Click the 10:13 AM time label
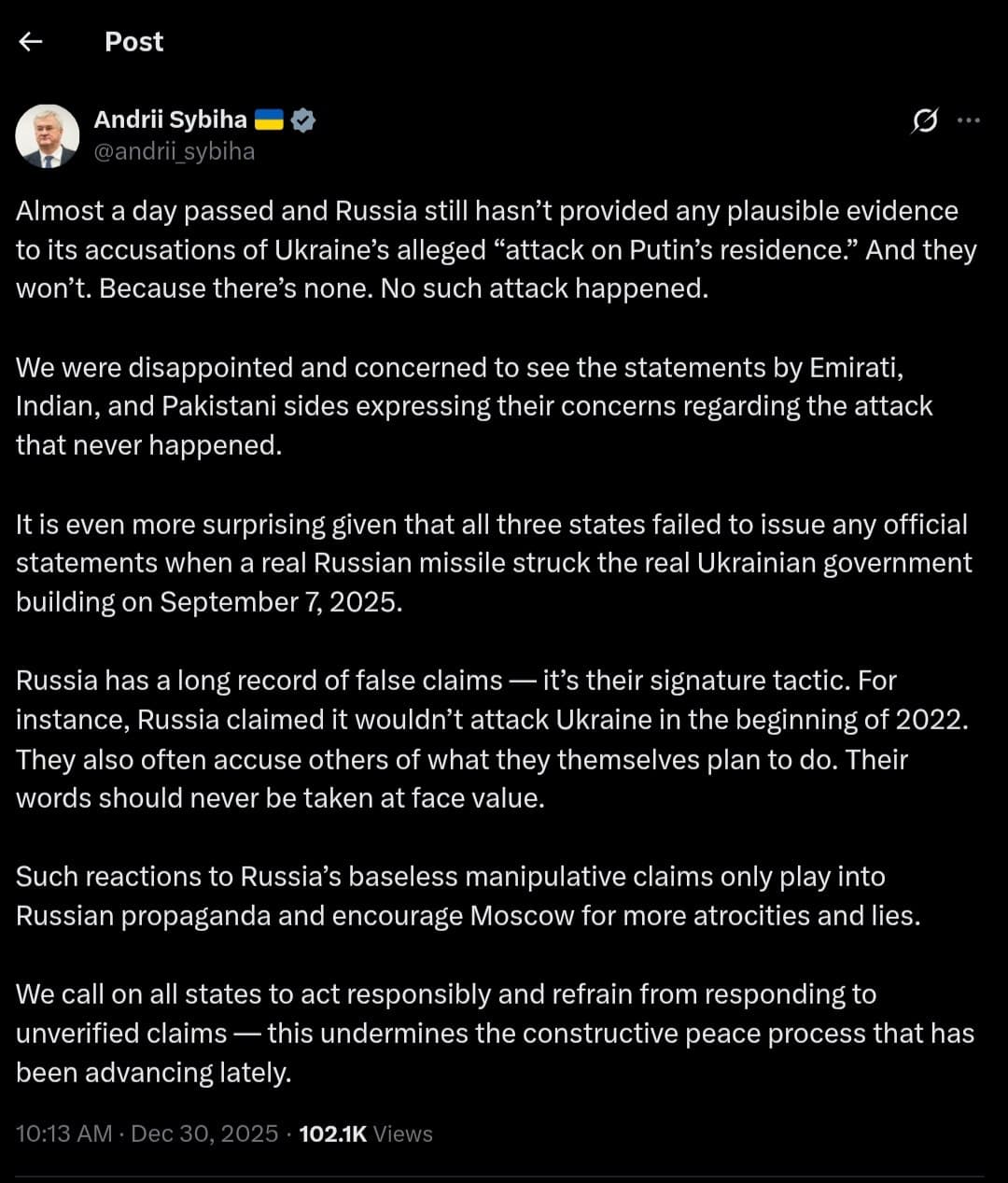 click(65, 1134)
